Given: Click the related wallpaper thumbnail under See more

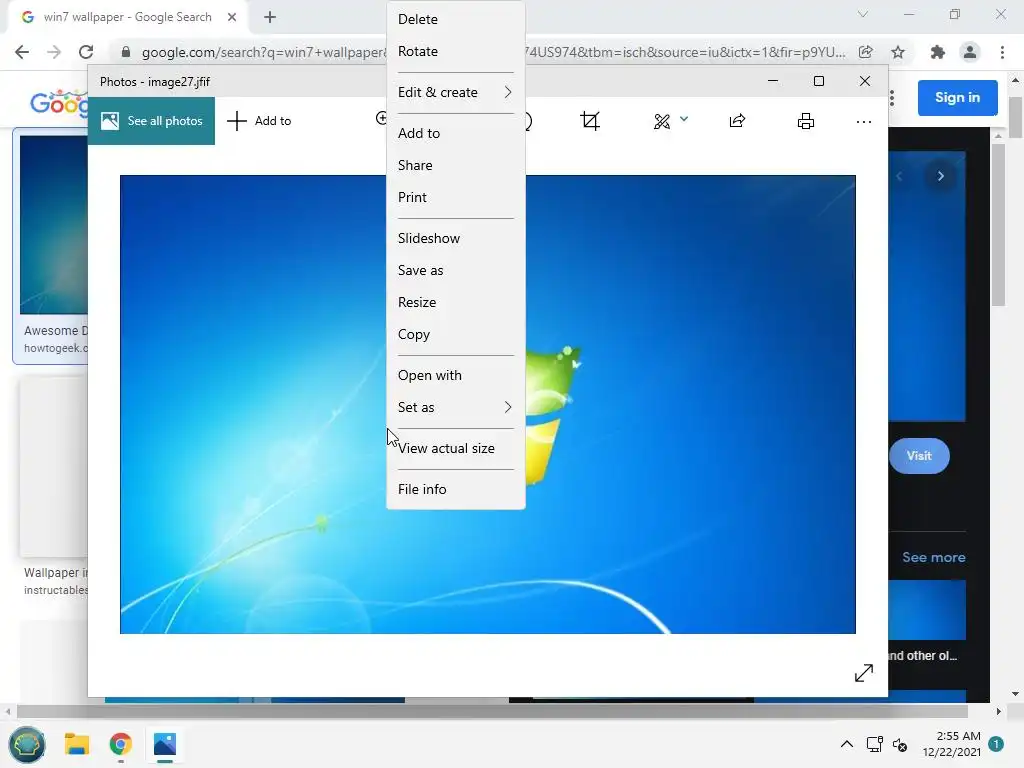Looking at the screenshot, I should pos(927,610).
